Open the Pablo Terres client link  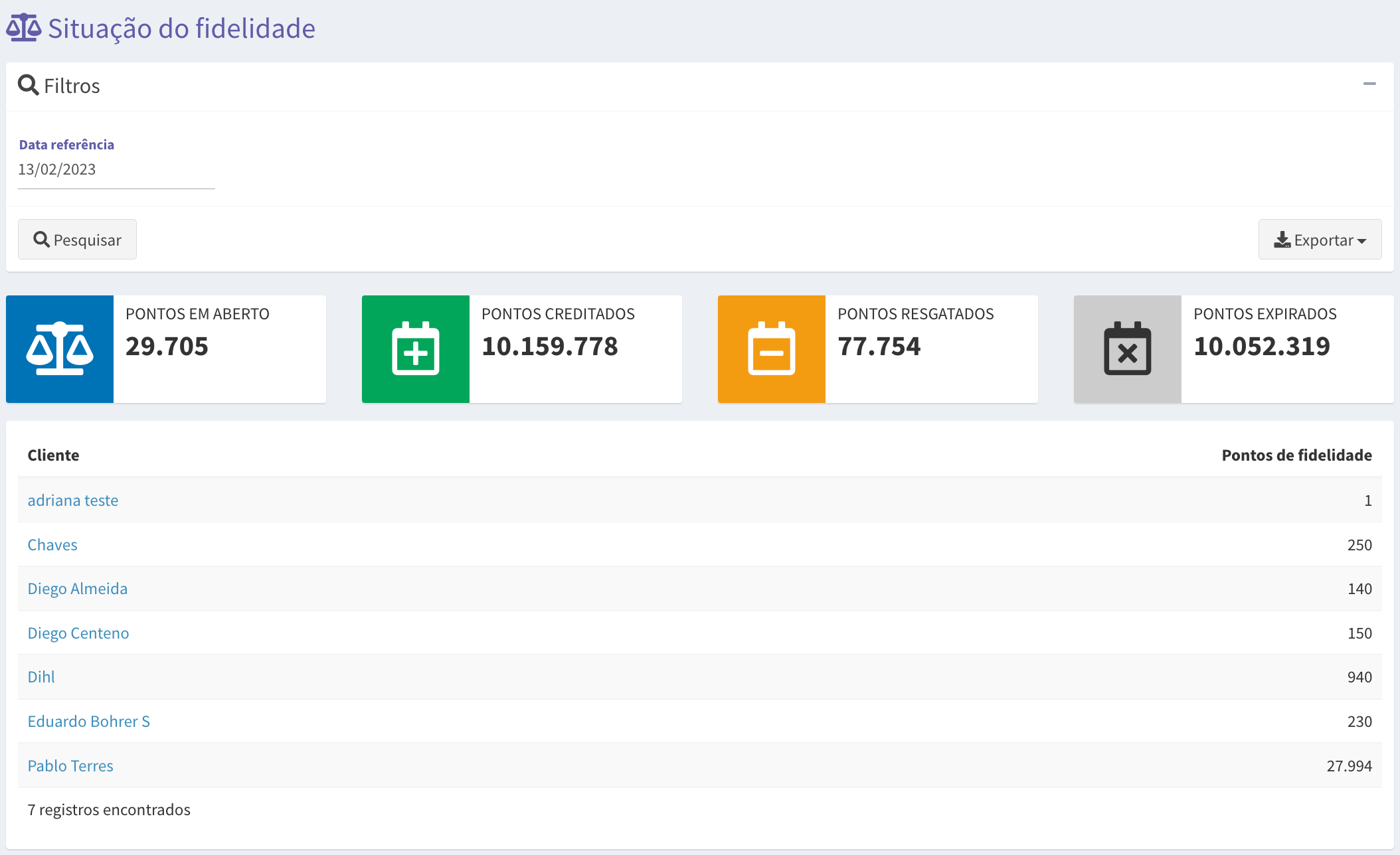(70, 766)
